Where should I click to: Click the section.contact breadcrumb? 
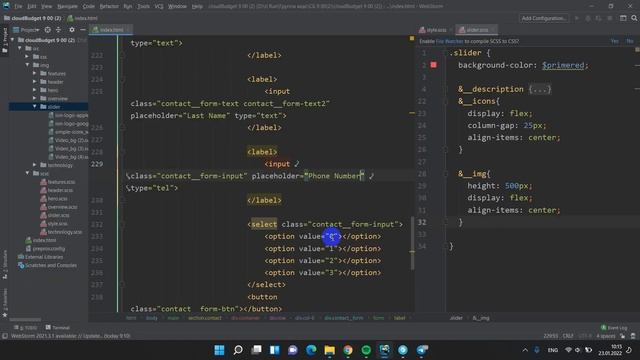[x=204, y=318]
